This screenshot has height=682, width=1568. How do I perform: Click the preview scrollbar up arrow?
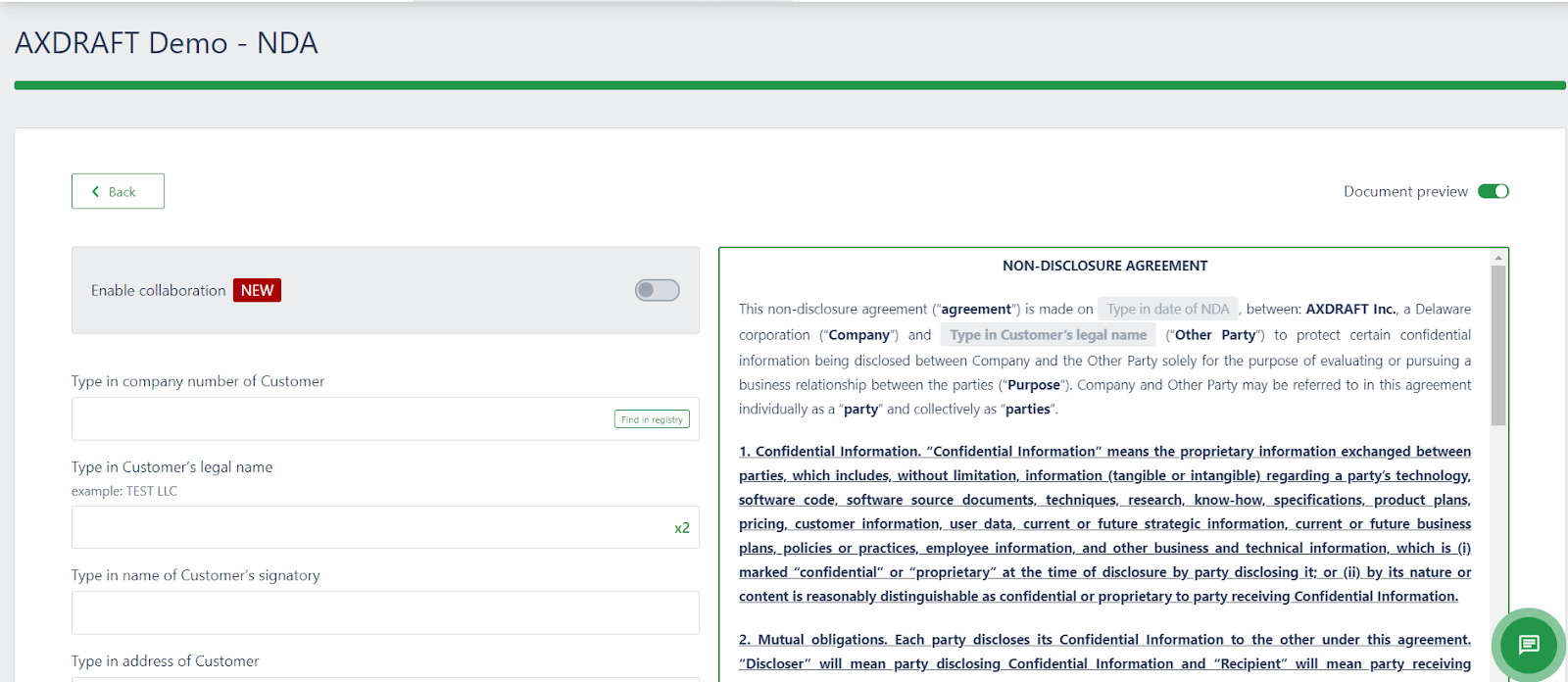1497,258
